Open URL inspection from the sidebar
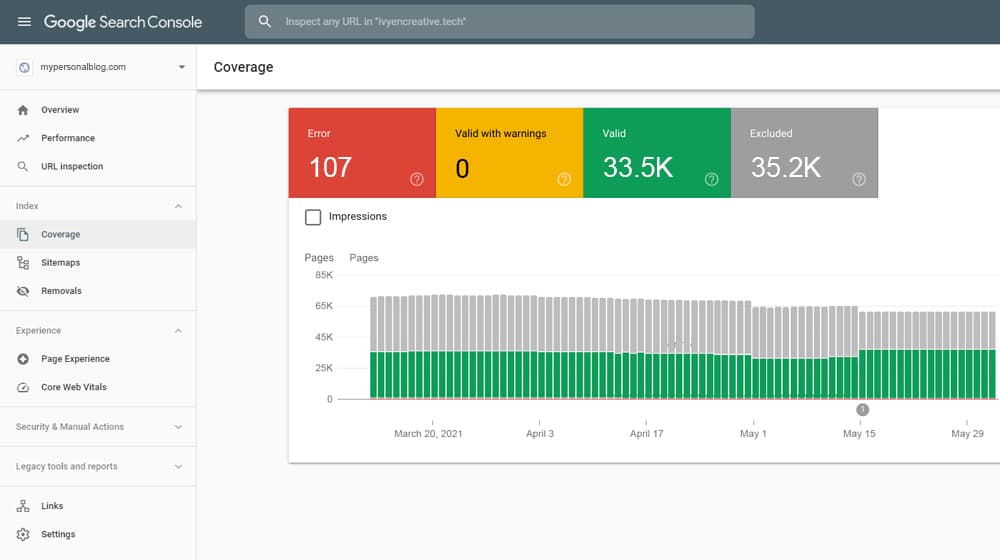This screenshot has width=1000, height=560. point(98,166)
